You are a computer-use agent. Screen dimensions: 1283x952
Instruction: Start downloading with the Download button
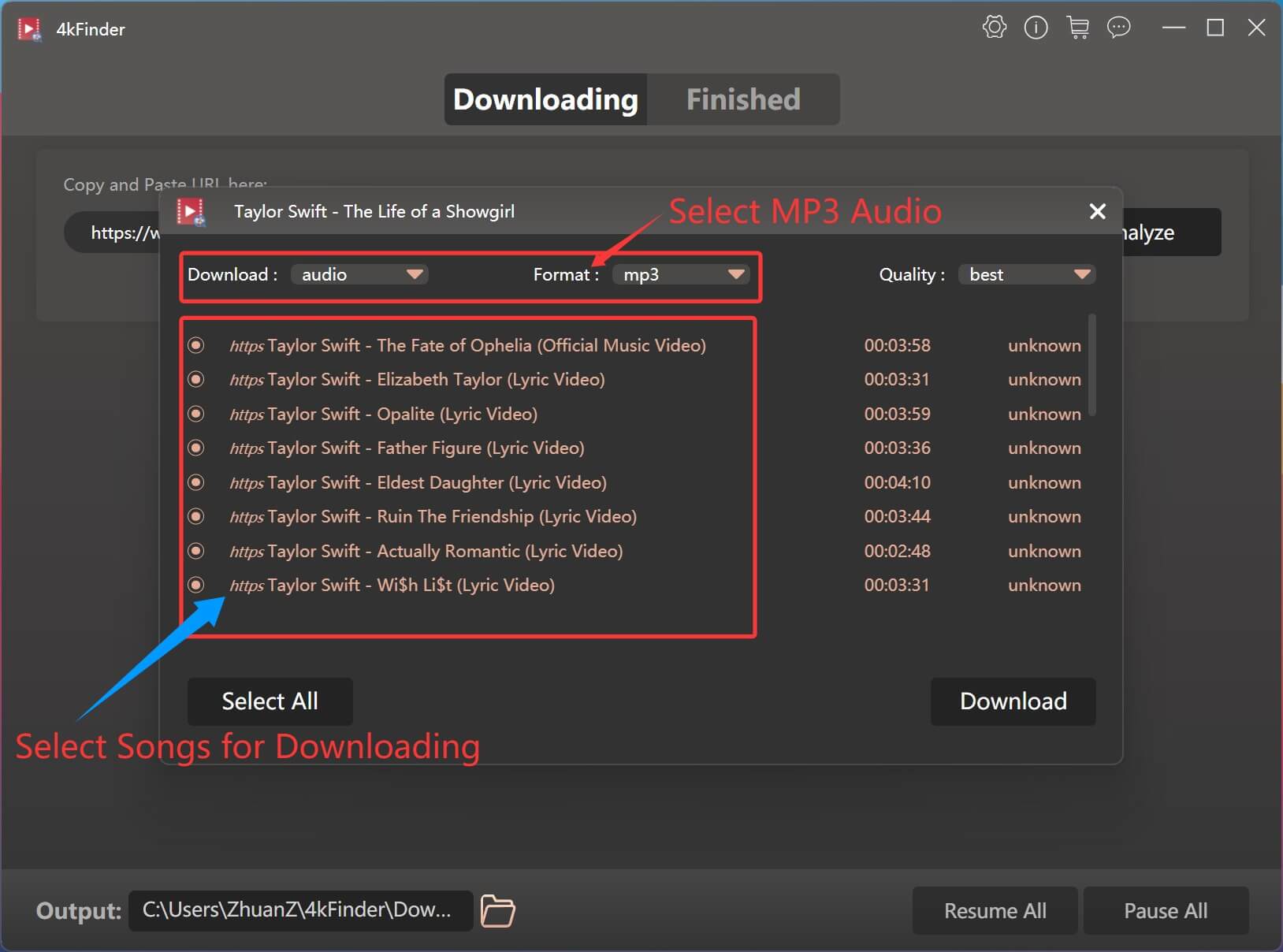click(1012, 701)
